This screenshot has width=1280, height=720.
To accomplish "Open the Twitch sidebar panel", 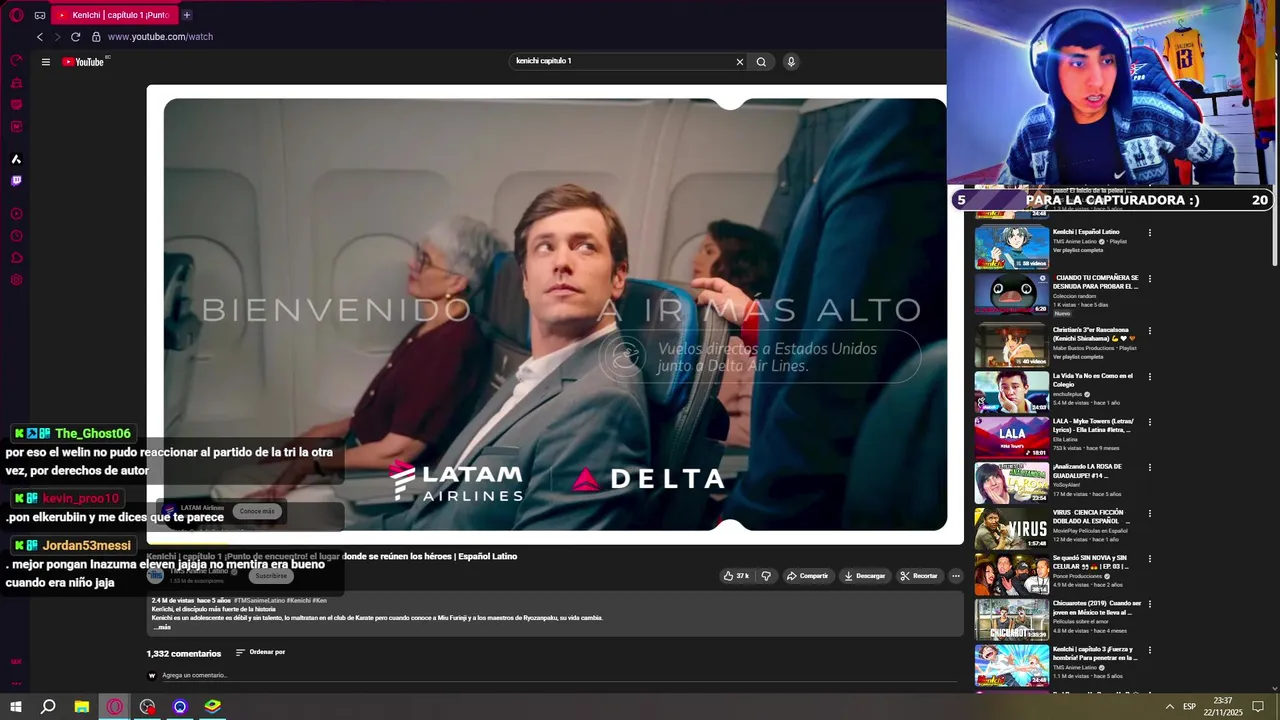I will click(x=16, y=181).
